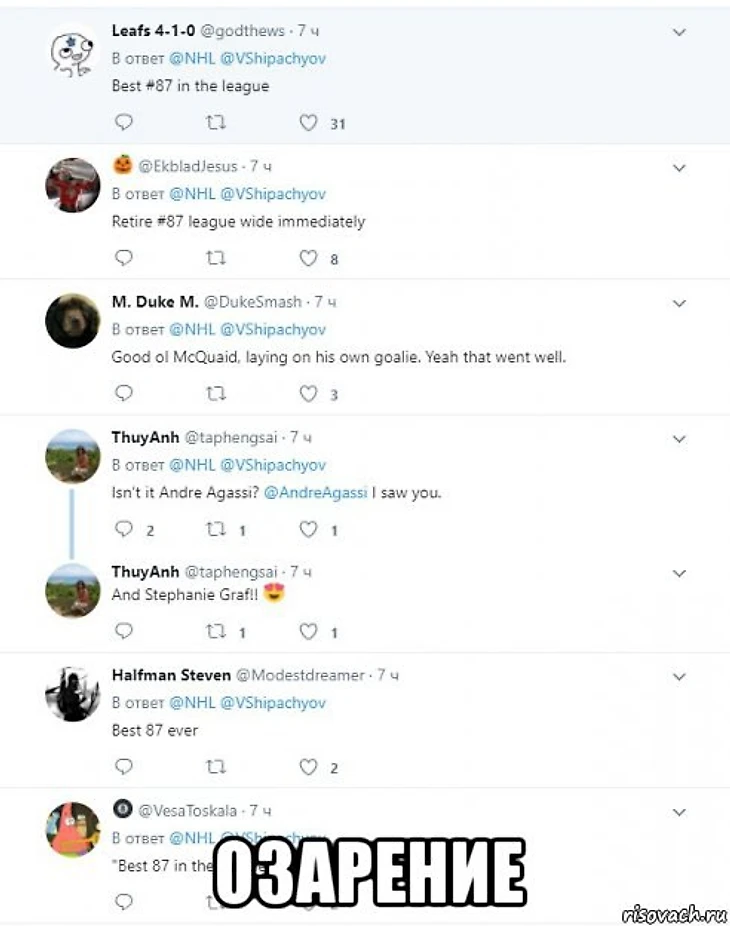Reply to EkbladJesus's tweet

124,258
